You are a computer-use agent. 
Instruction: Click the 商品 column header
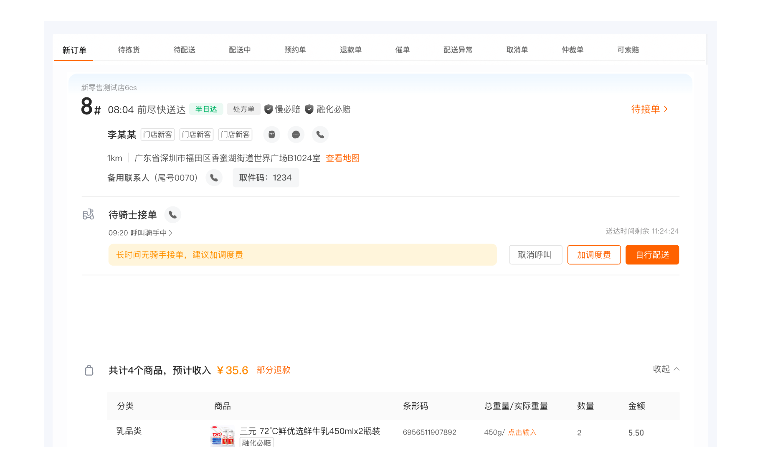tap(222, 406)
